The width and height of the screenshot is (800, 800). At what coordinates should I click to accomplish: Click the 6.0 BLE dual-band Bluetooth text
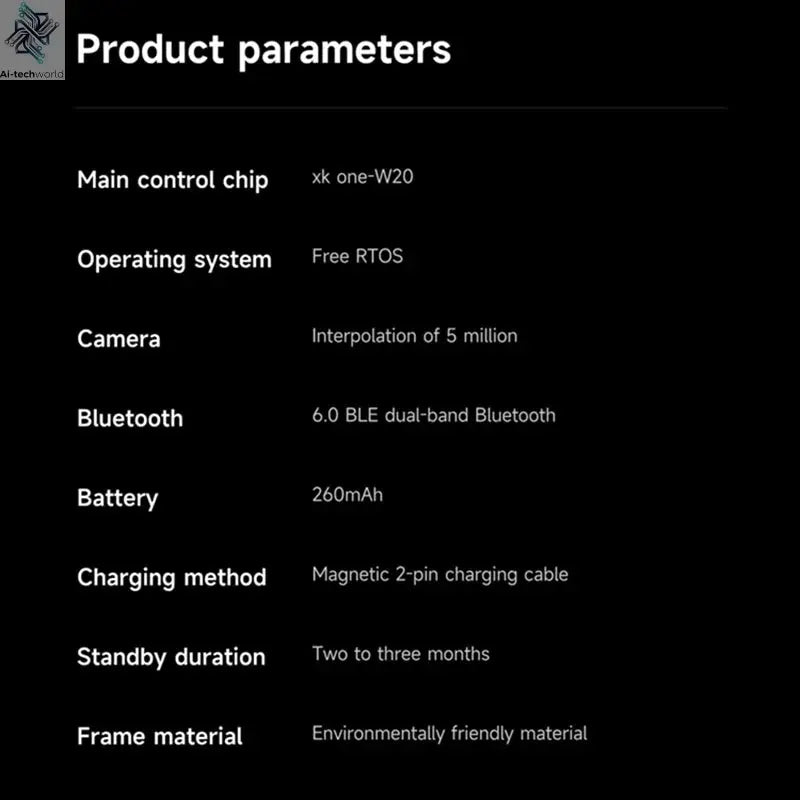click(433, 415)
